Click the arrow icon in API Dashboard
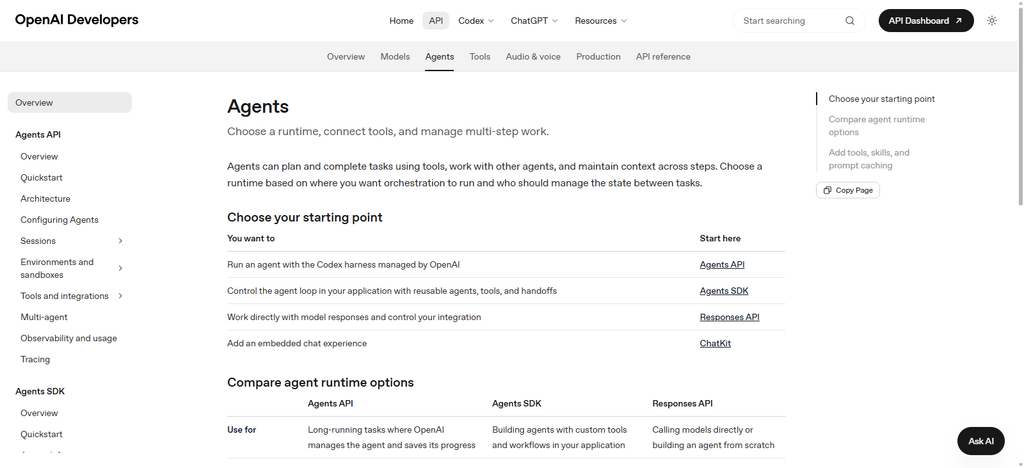 click(x=959, y=21)
